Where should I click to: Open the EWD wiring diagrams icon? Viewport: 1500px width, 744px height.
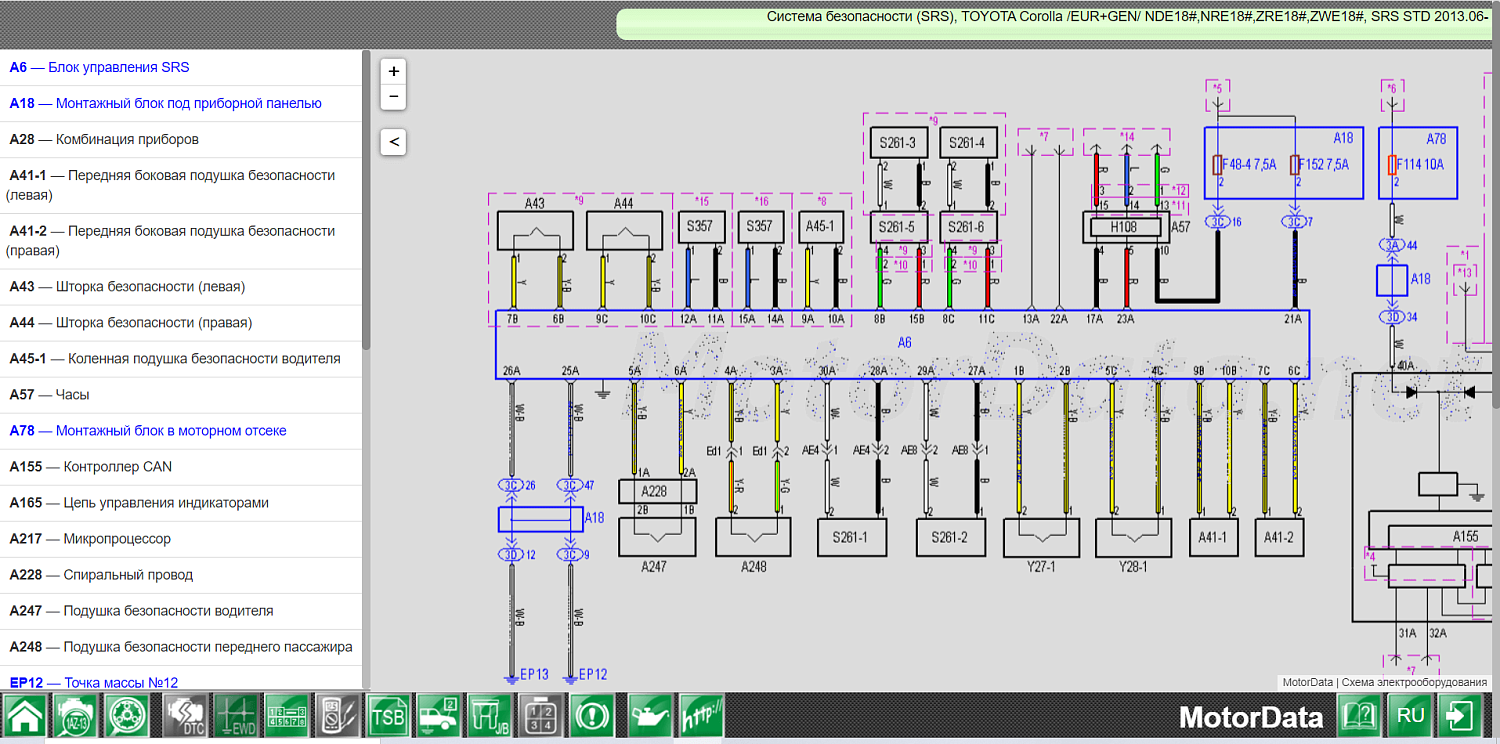[236, 716]
